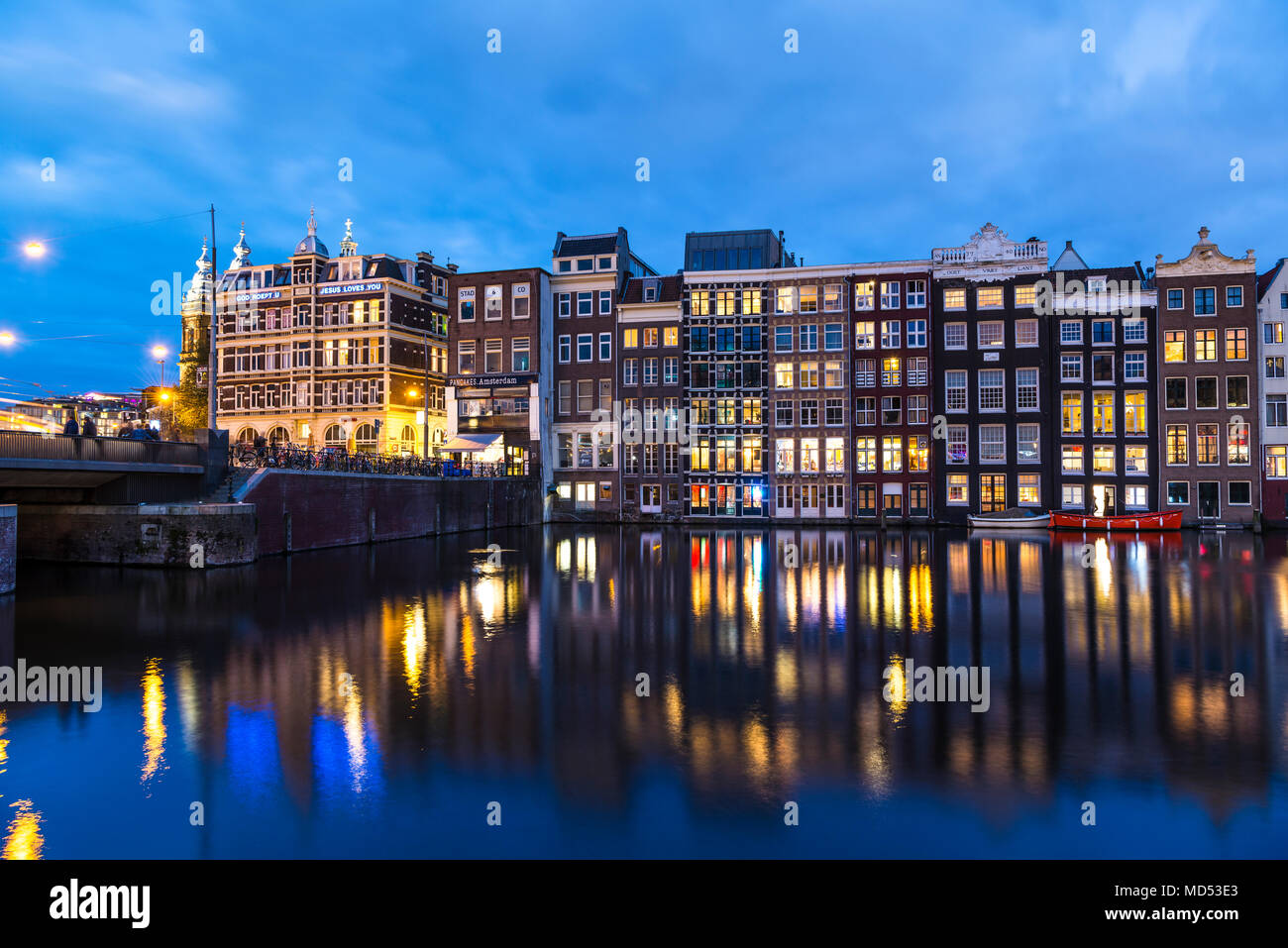Click the www.alamy.com text in bottom bar
This screenshot has width=1288, height=948.
(x=1172, y=914)
